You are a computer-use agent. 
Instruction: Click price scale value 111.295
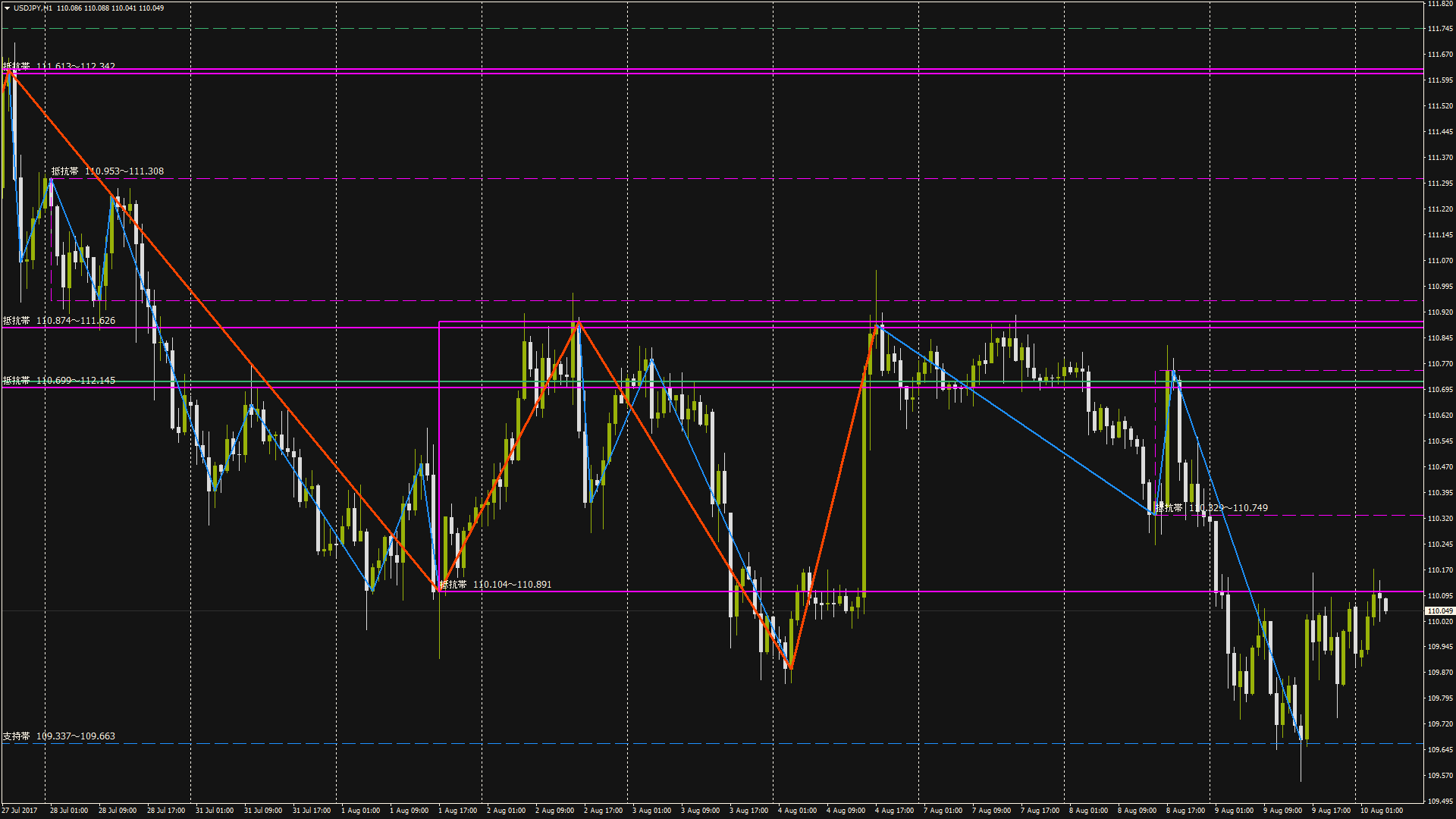coord(1440,184)
